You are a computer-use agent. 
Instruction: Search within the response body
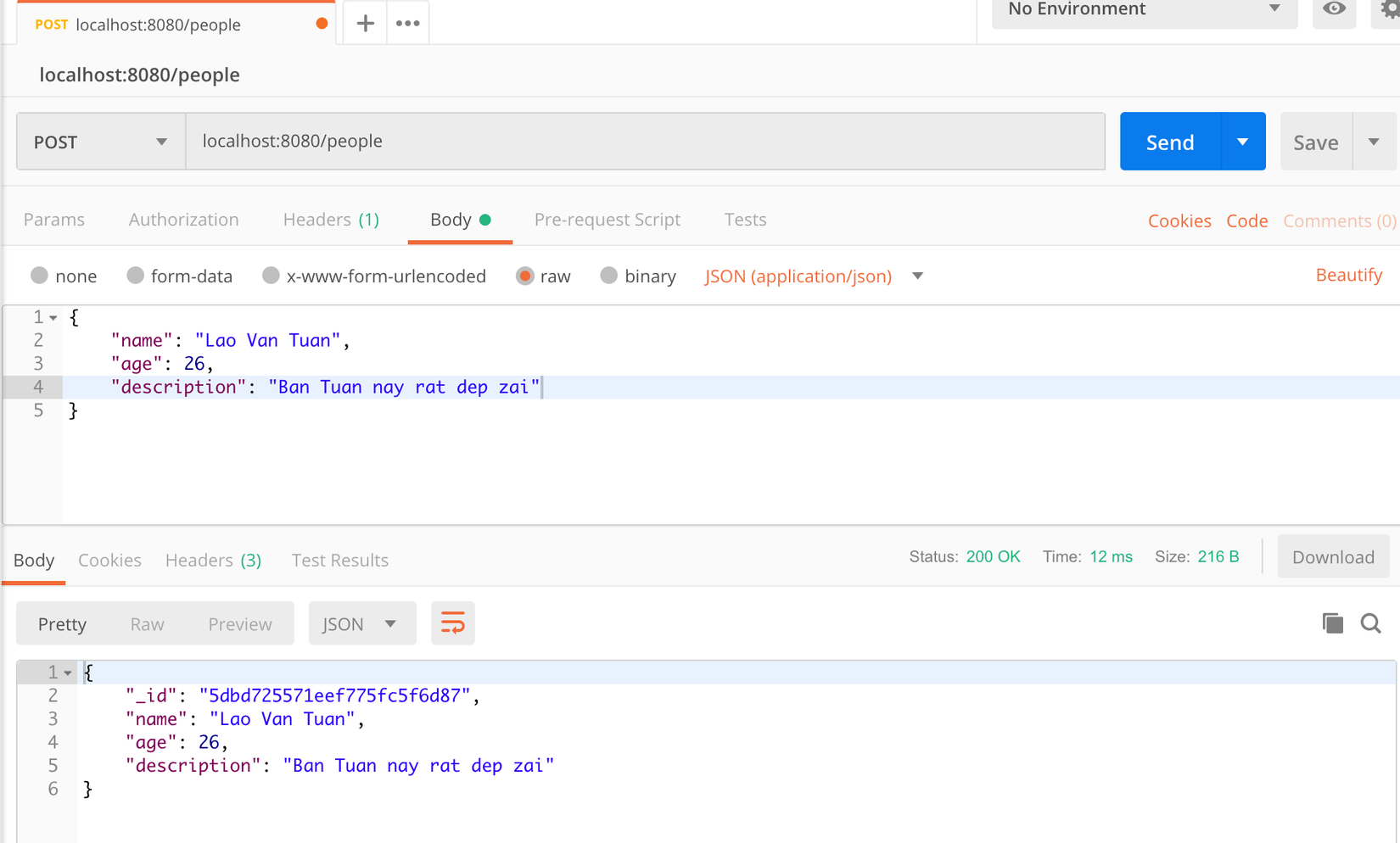(x=1370, y=624)
